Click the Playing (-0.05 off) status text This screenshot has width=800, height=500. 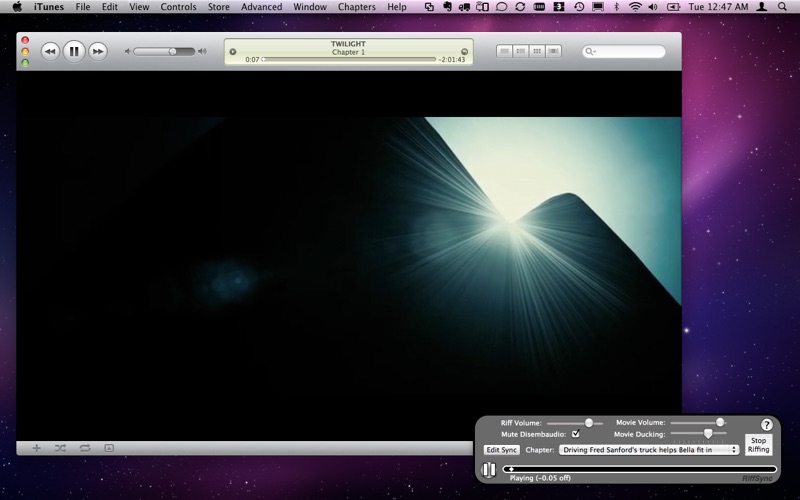pyautogui.click(x=540, y=478)
